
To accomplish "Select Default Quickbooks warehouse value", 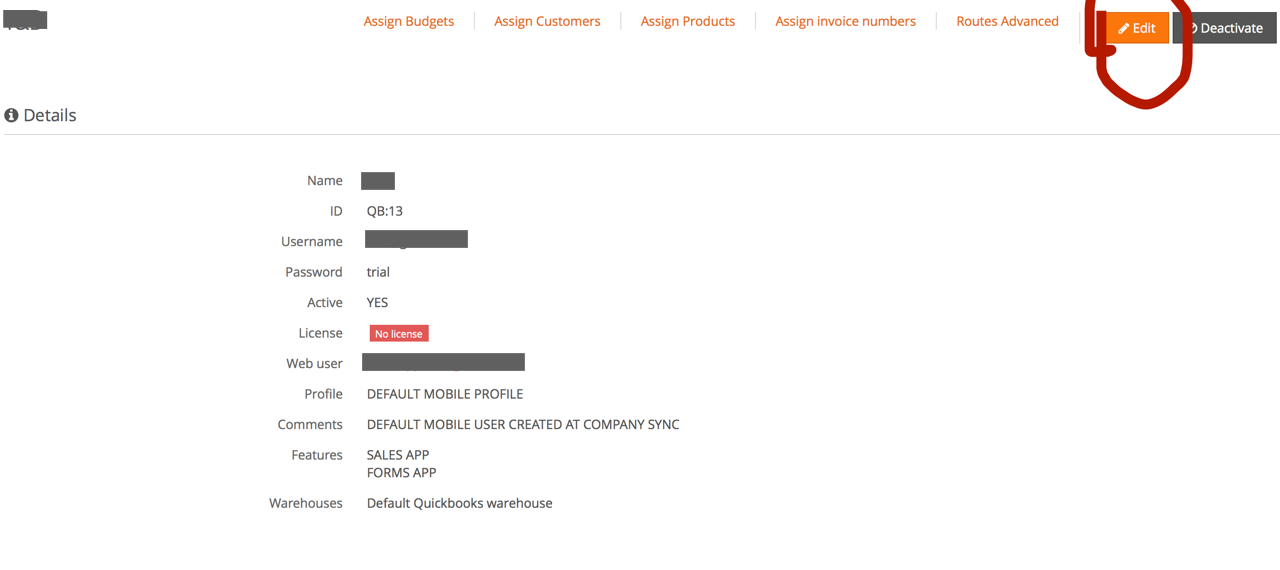I will tap(459, 504).
